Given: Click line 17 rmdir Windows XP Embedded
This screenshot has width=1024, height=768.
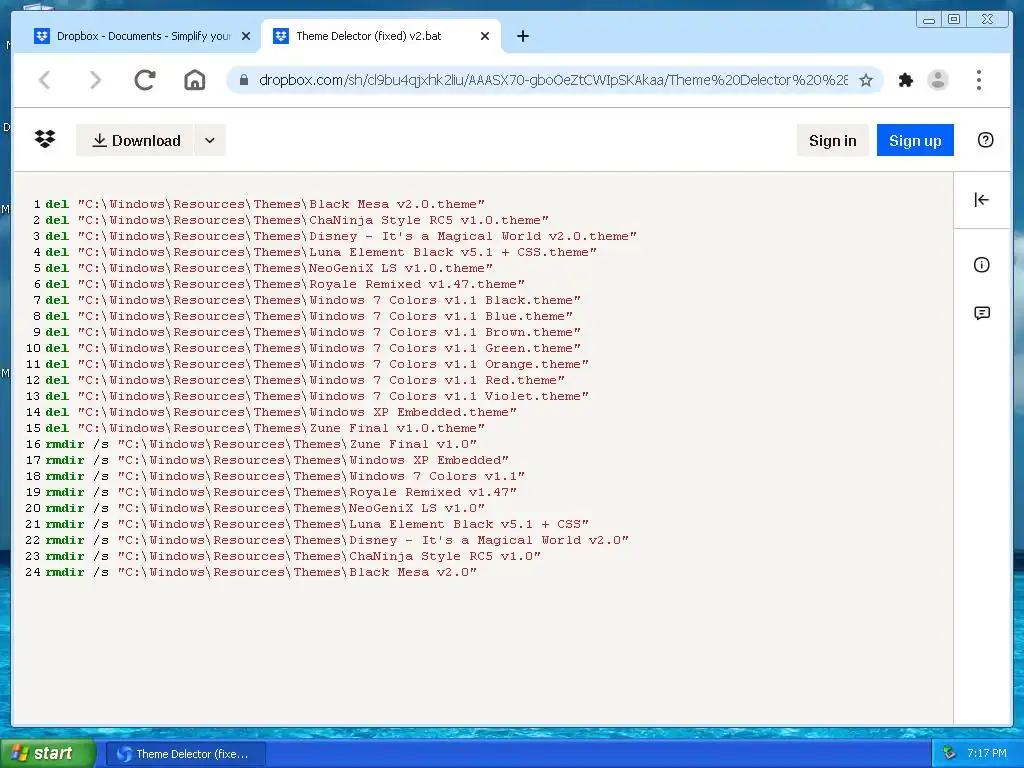Looking at the screenshot, I should point(277,460).
